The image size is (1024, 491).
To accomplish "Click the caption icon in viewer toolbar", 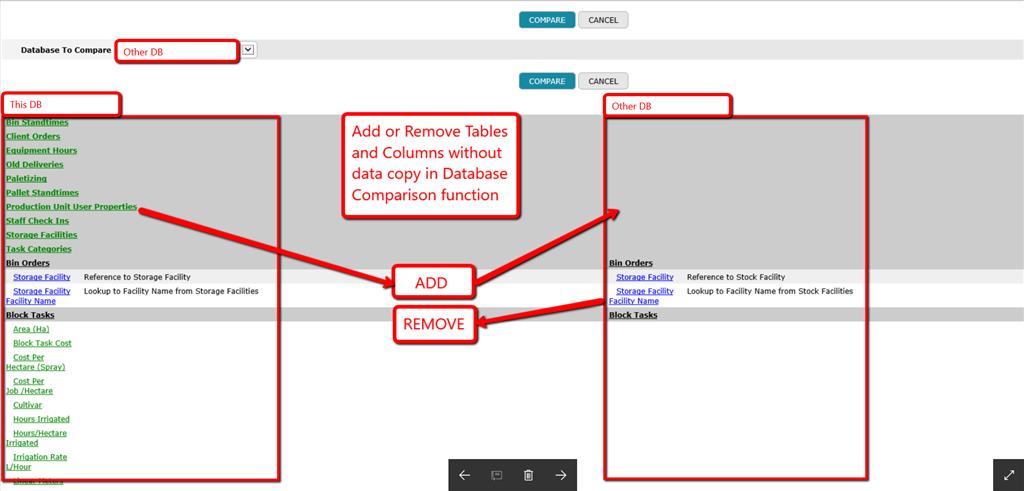I will [x=496, y=475].
